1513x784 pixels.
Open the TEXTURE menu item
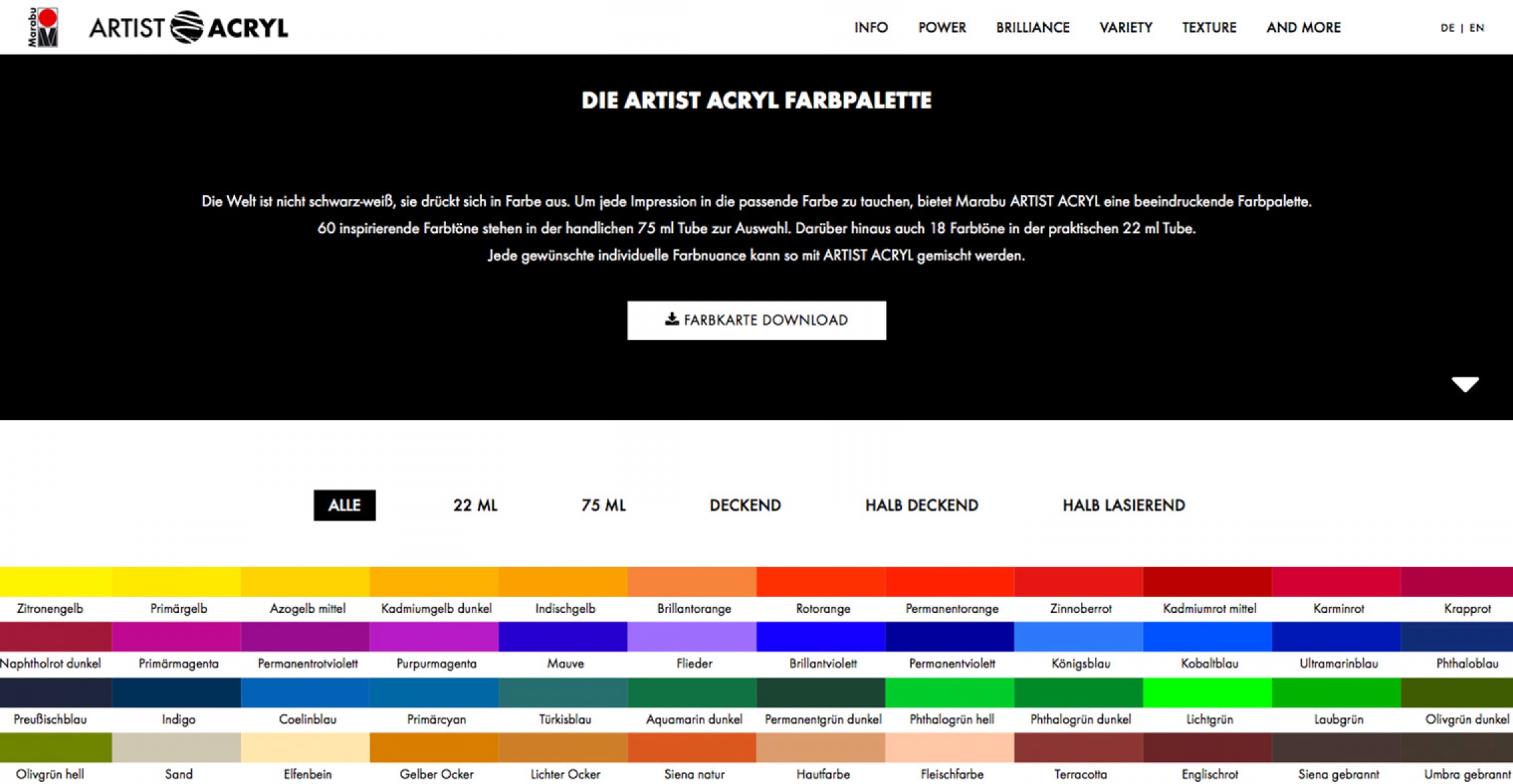coord(1209,28)
